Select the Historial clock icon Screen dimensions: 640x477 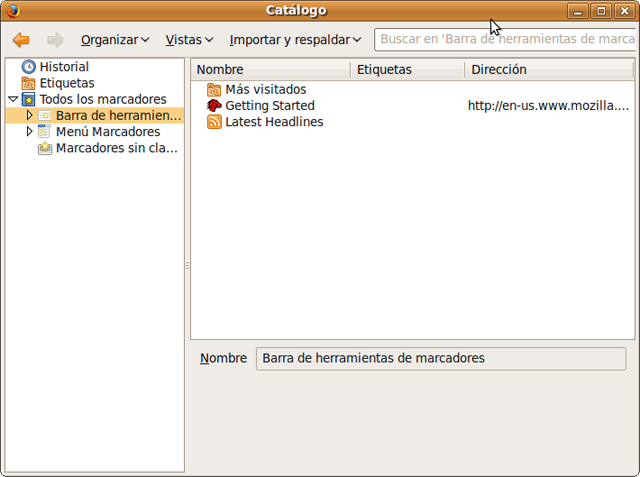pyautogui.click(x=28, y=67)
